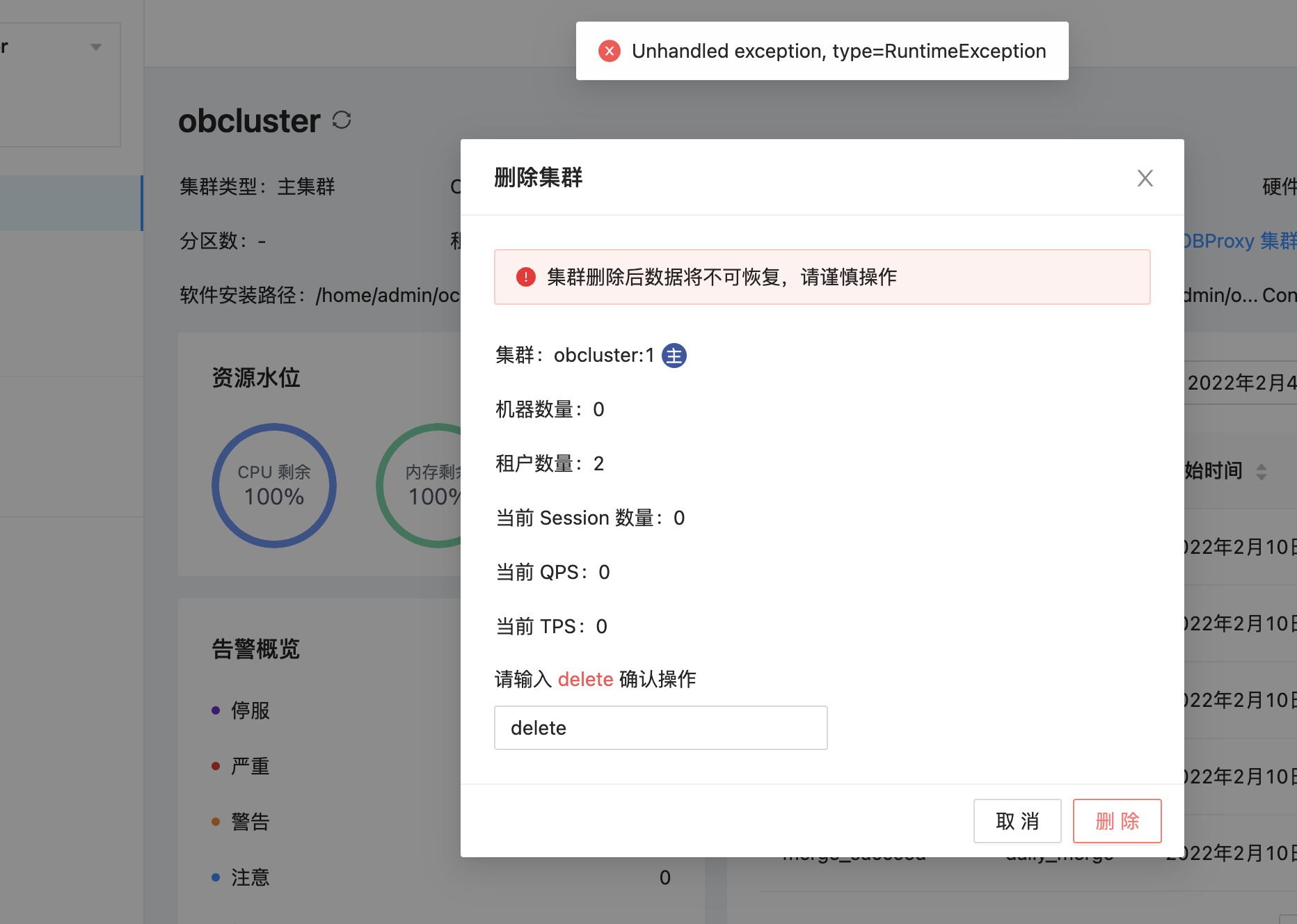Screen dimensions: 1297x924
Task: Refresh the obcluster page
Action: 341,120
